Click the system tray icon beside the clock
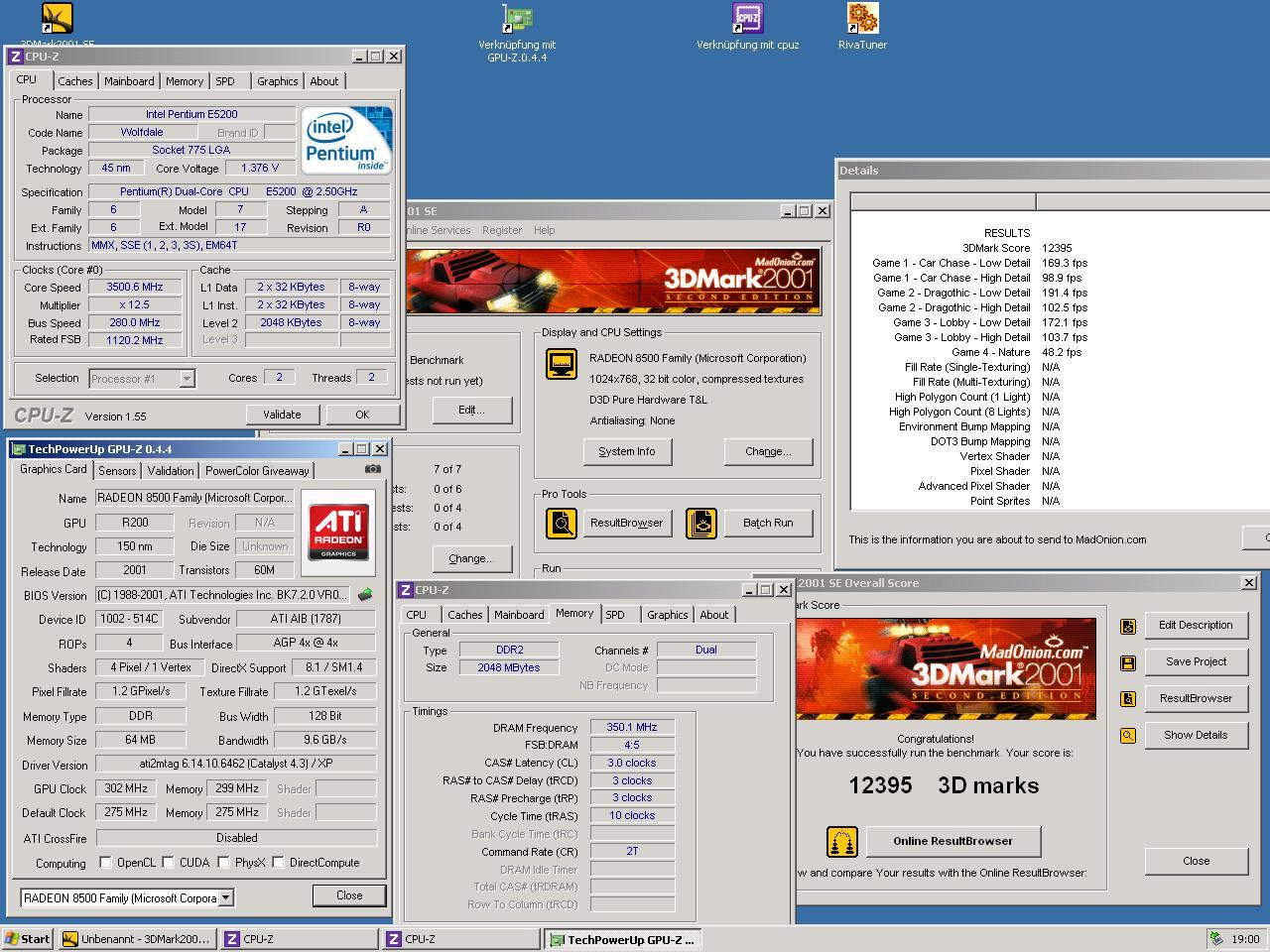The height and width of the screenshot is (952, 1270). (1216, 939)
